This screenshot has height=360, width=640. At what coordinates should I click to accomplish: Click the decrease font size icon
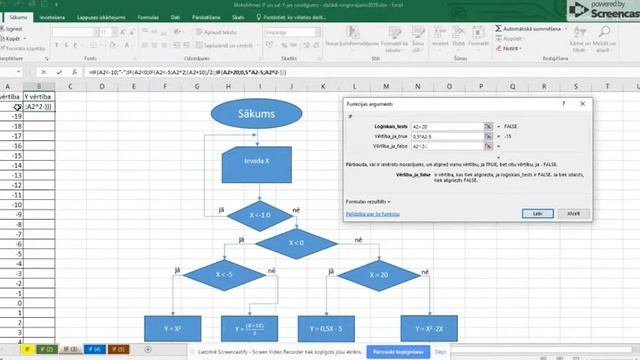[x=133, y=32]
